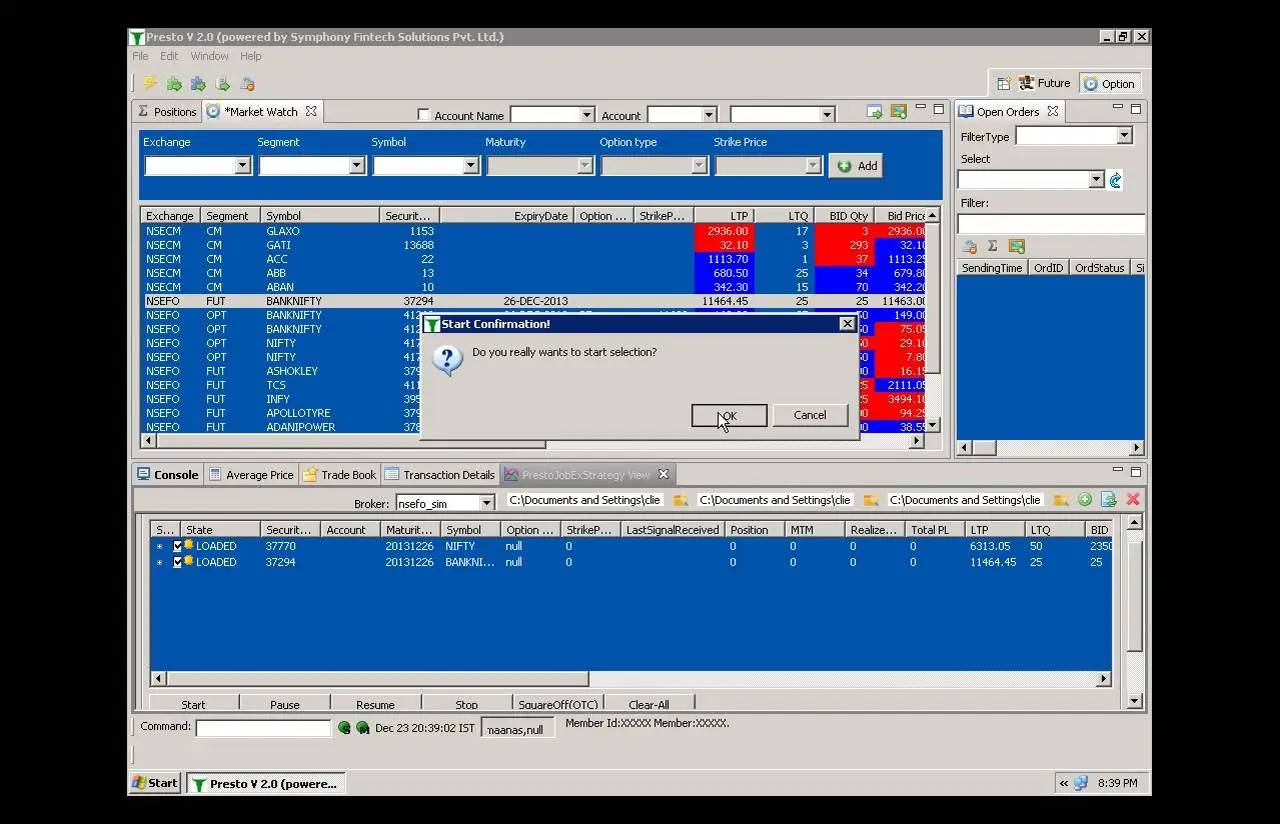The width and height of the screenshot is (1280, 824).
Task: Click the Command input field
Action: click(263, 728)
